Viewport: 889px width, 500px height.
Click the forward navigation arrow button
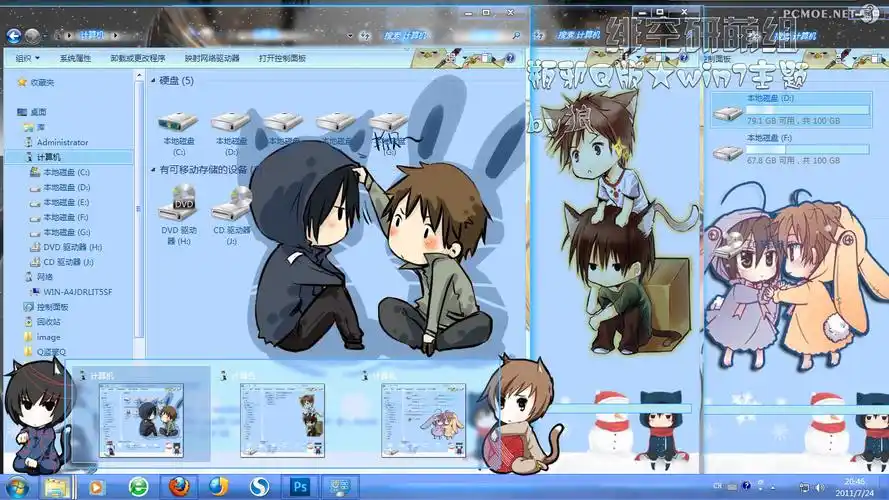(x=33, y=36)
